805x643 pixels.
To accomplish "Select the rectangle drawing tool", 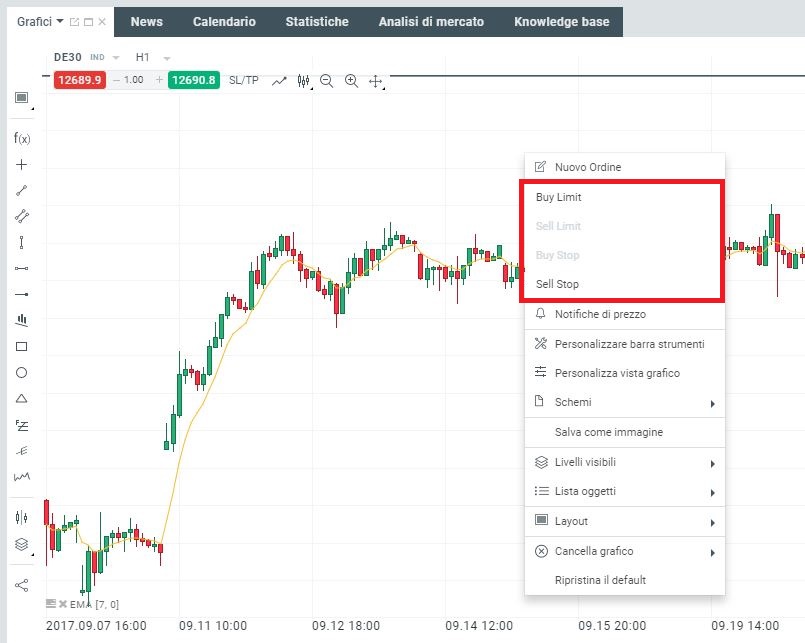I will click(21, 347).
